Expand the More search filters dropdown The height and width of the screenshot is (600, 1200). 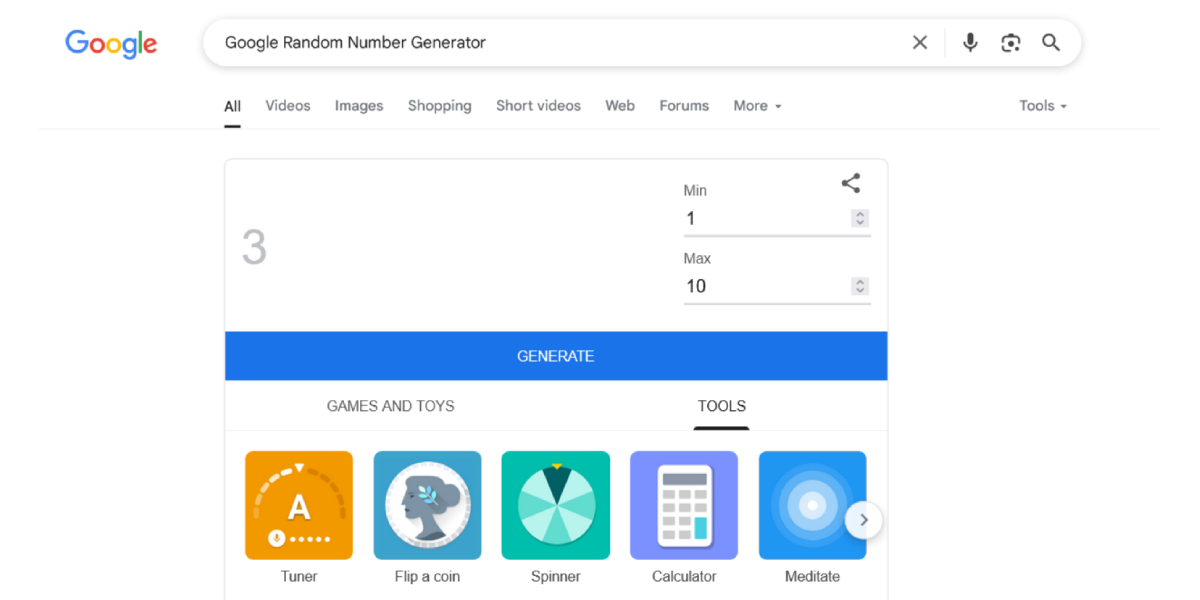point(757,106)
